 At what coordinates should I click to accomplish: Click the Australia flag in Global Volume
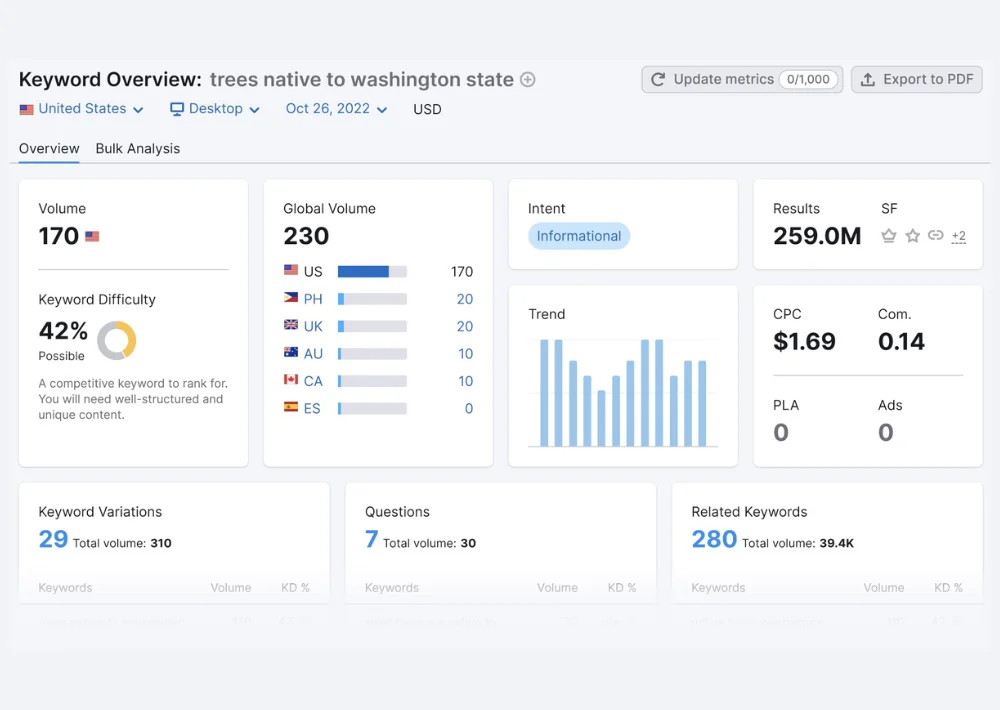point(291,353)
